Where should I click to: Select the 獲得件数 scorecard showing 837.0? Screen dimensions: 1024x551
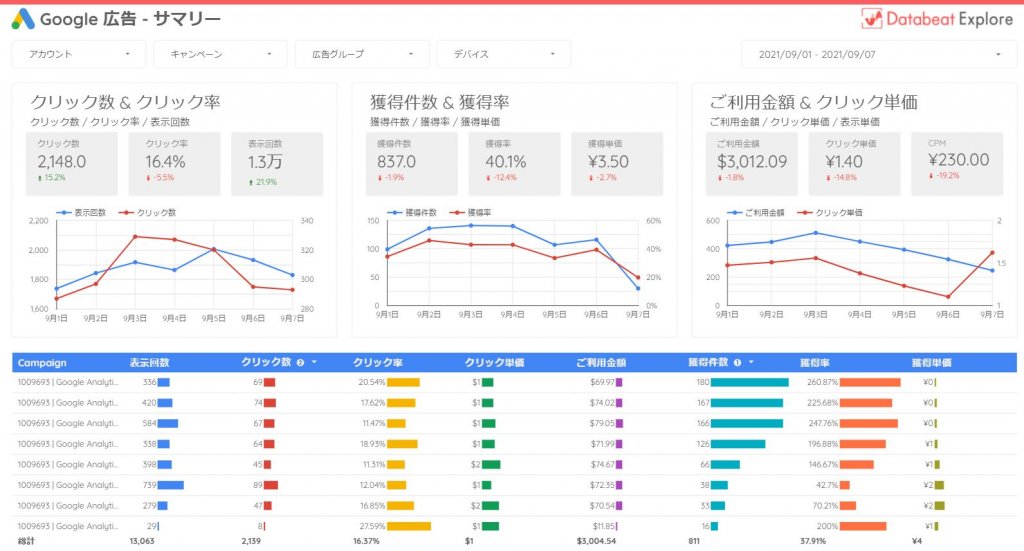coord(411,164)
